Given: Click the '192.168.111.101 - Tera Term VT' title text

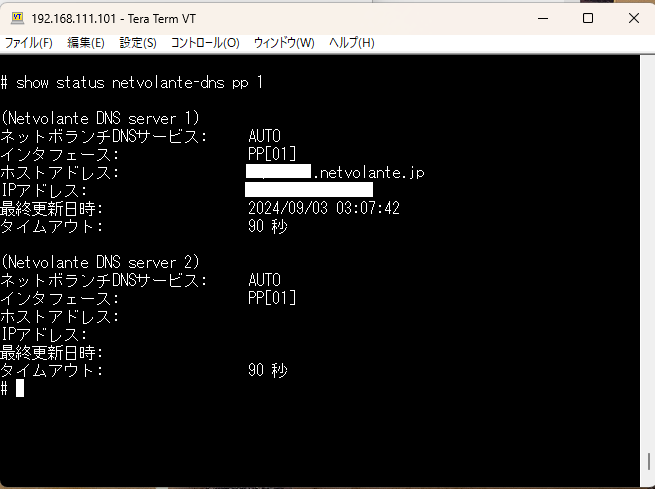Looking at the screenshot, I should [x=113, y=18].
